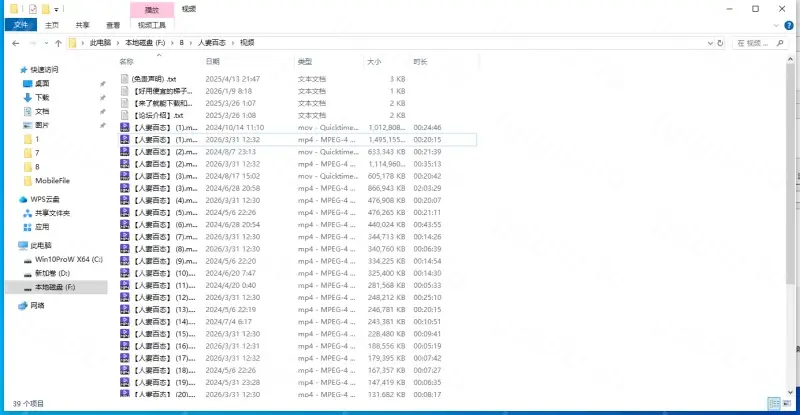
Task: Go up one folder level arrow
Action: [57, 43]
